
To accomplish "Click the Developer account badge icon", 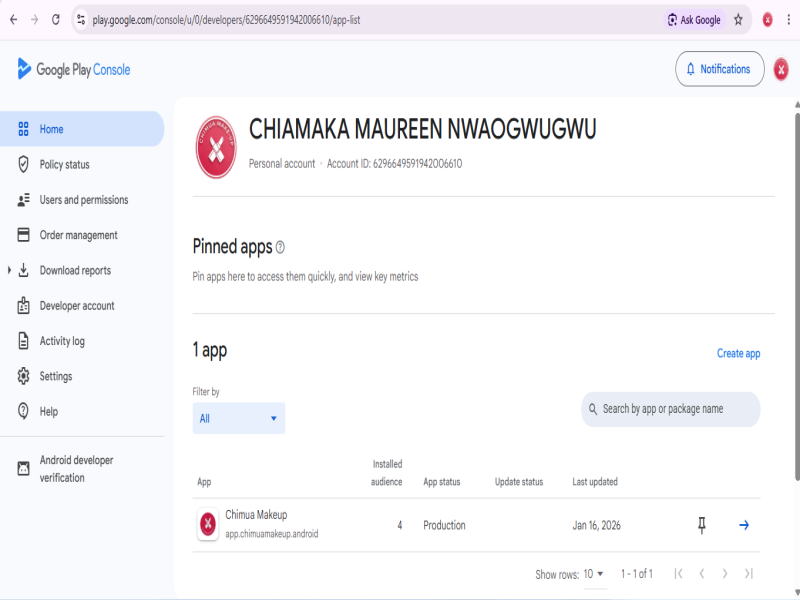I will 23,305.
